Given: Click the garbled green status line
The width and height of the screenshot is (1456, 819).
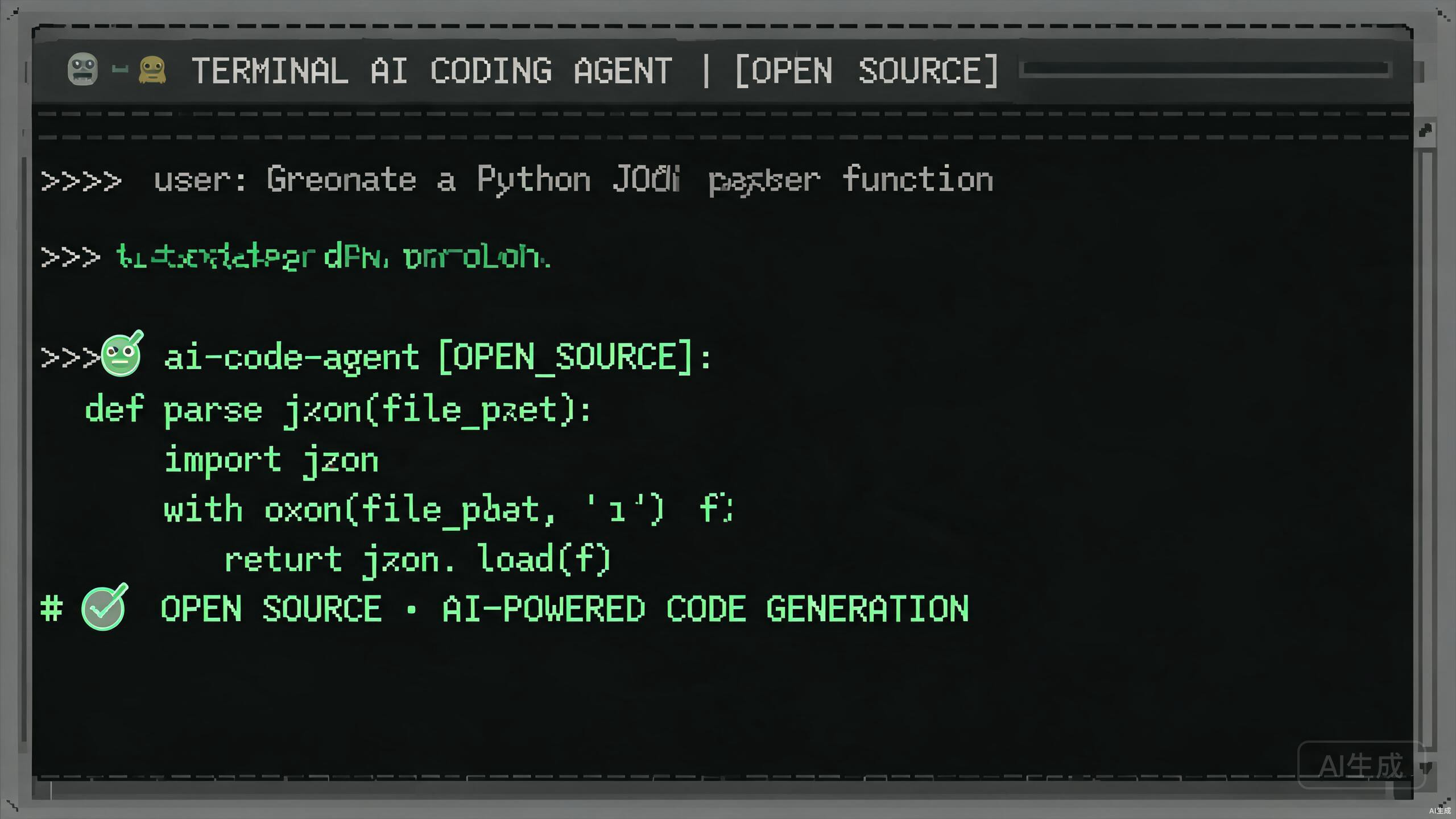Looking at the screenshot, I should point(333,257).
